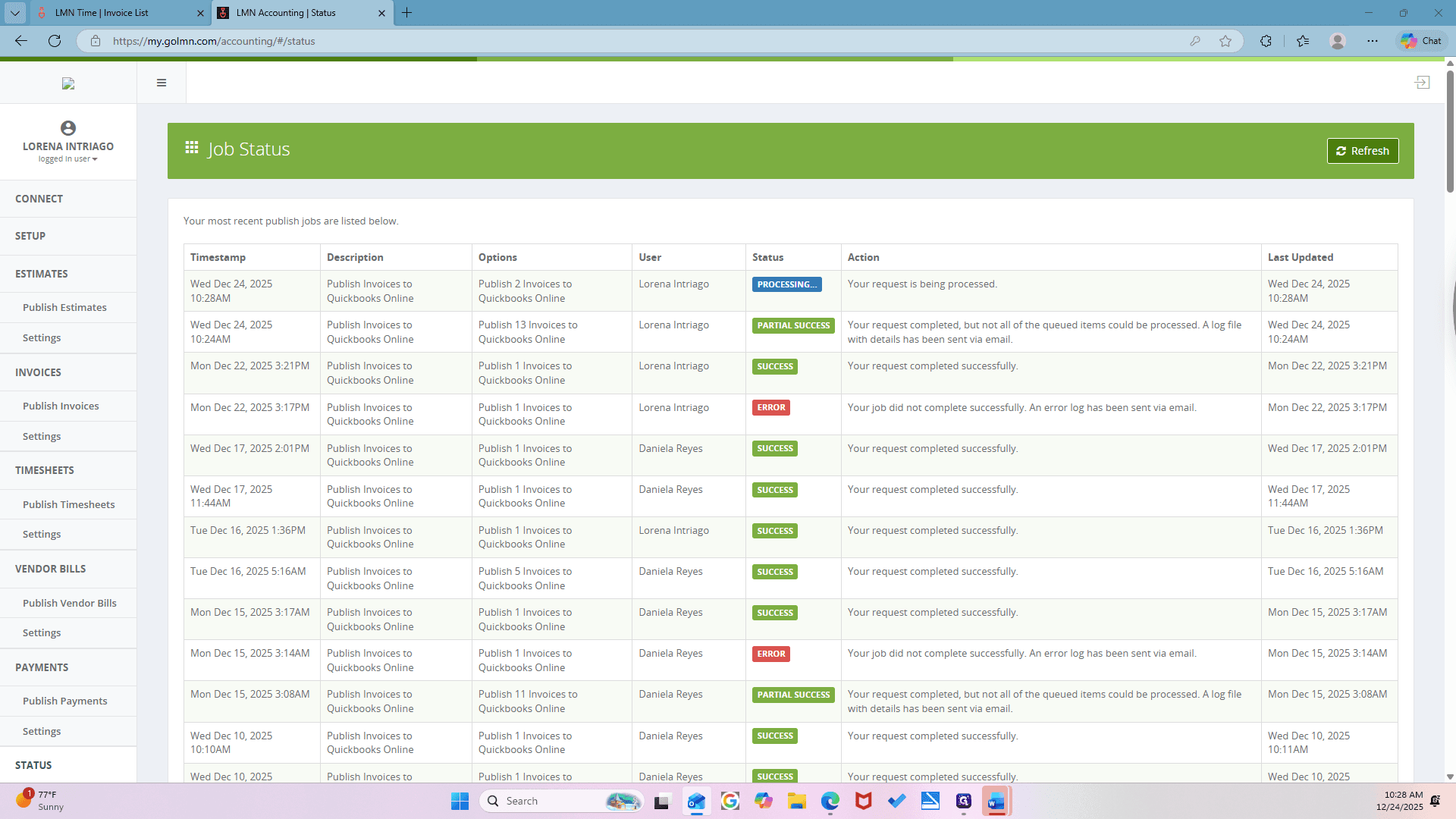Click the broken logo image in the sidebar
Screen dimensions: 1456x819
(68, 83)
